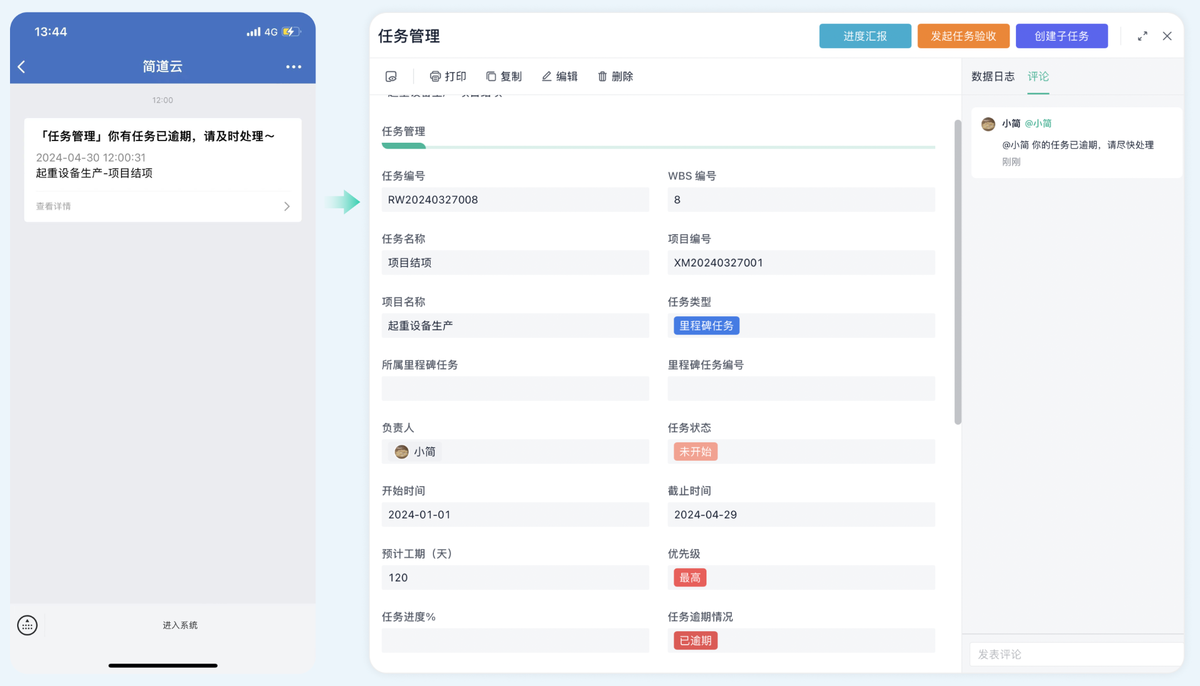Click the notification timestamp 2024-04-30 12:00:31
The height and width of the screenshot is (686, 1200).
[91, 158]
